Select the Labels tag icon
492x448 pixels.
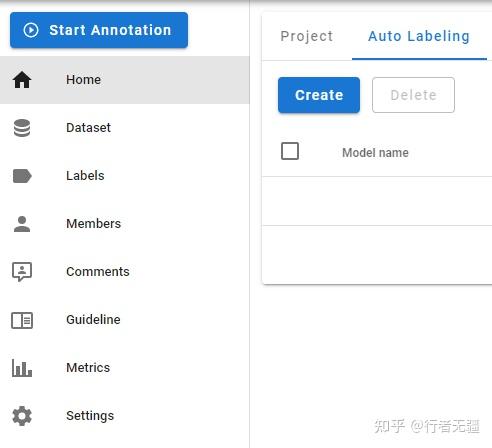pyautogui.click(x=22, y=176)
